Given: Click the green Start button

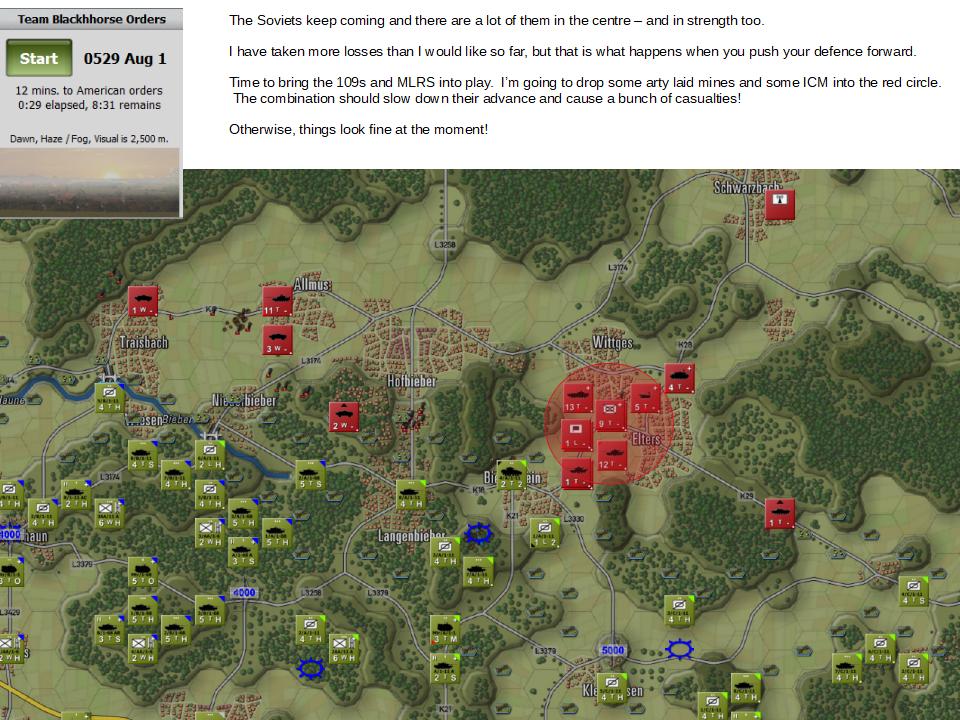Looking at the screenshot, I should (39, 58).
